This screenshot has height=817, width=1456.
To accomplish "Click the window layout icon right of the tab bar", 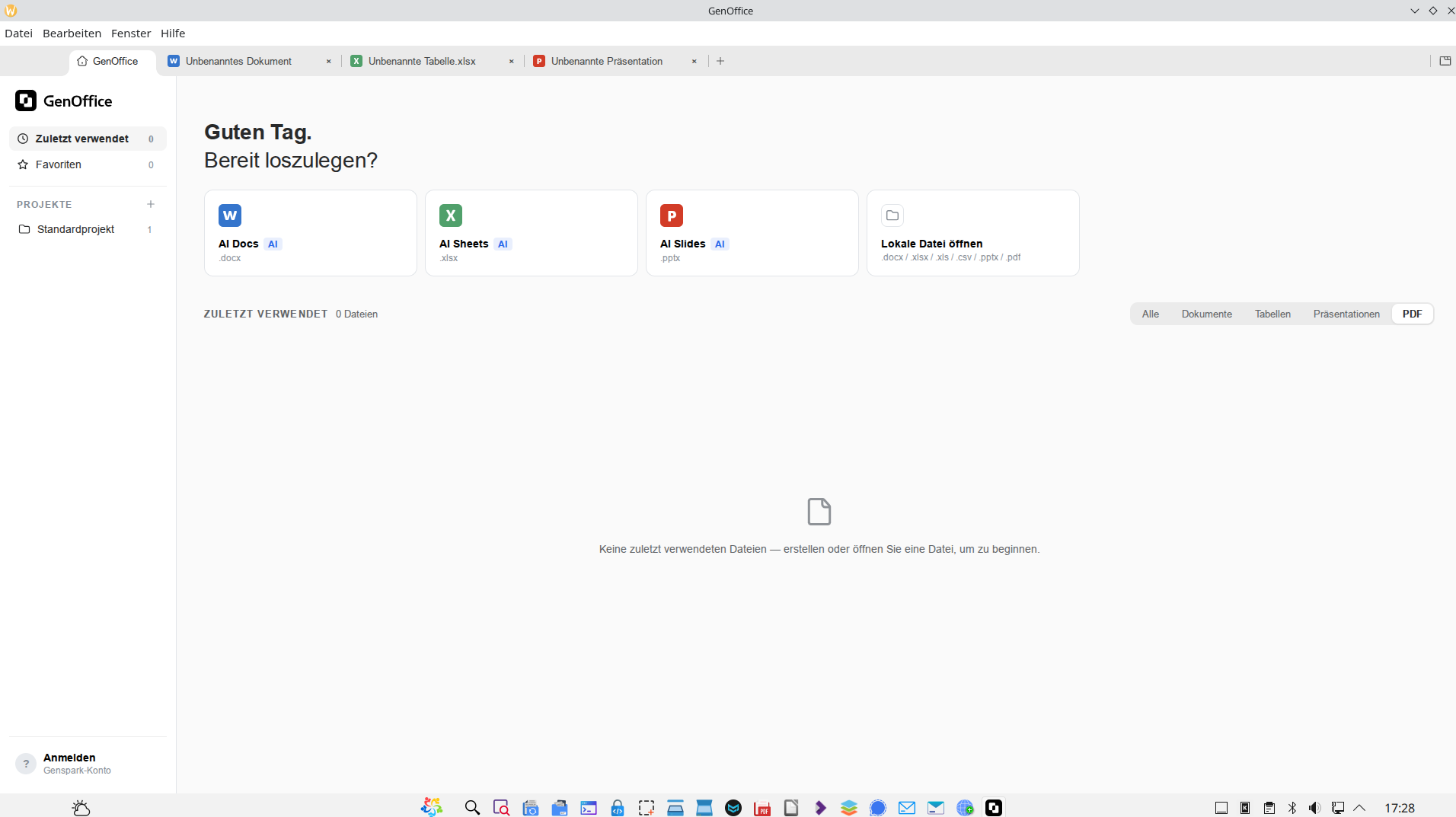I will [1445, 61].
